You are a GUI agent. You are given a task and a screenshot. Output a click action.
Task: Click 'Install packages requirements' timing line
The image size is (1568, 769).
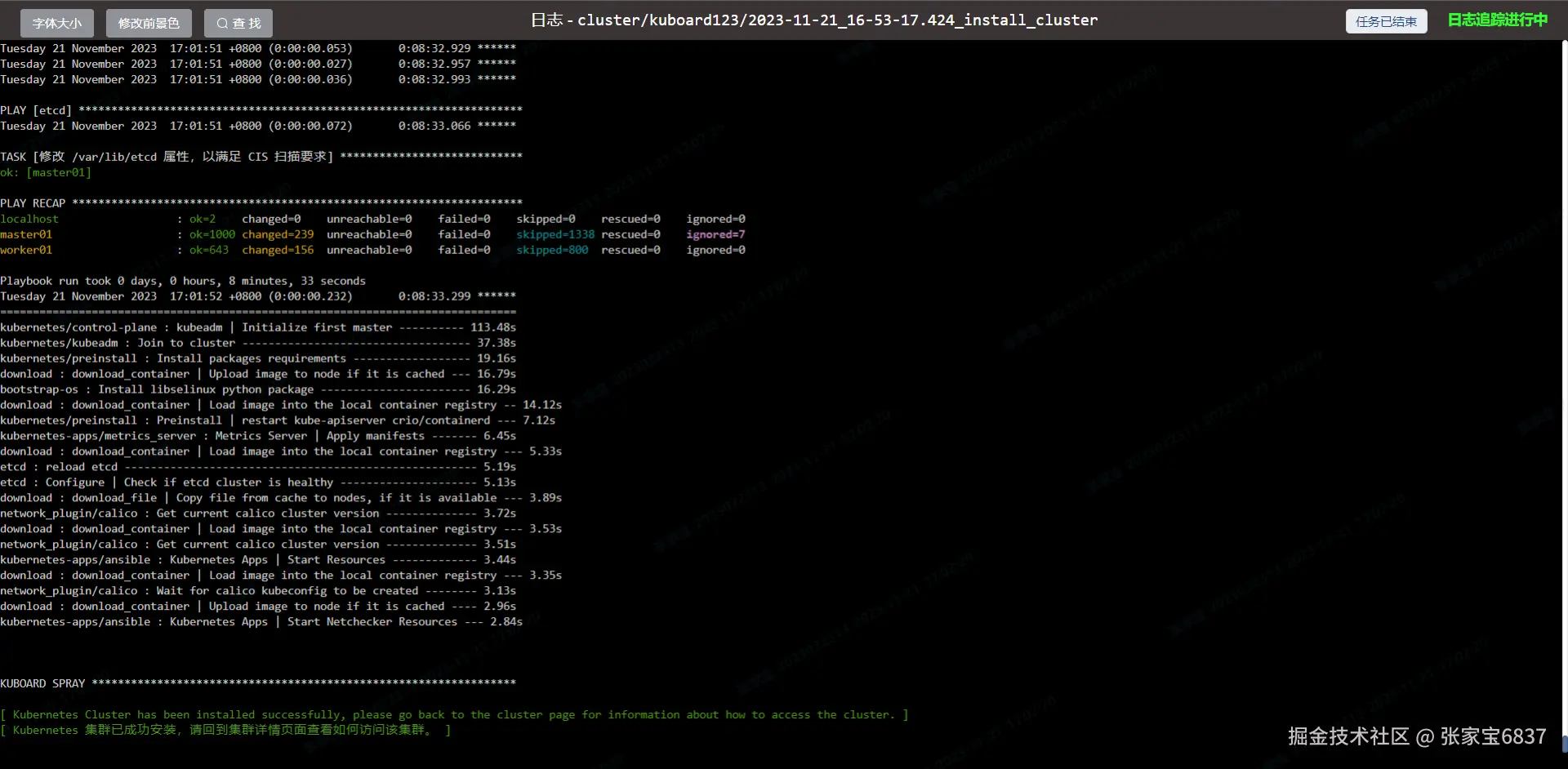[258, 358]
